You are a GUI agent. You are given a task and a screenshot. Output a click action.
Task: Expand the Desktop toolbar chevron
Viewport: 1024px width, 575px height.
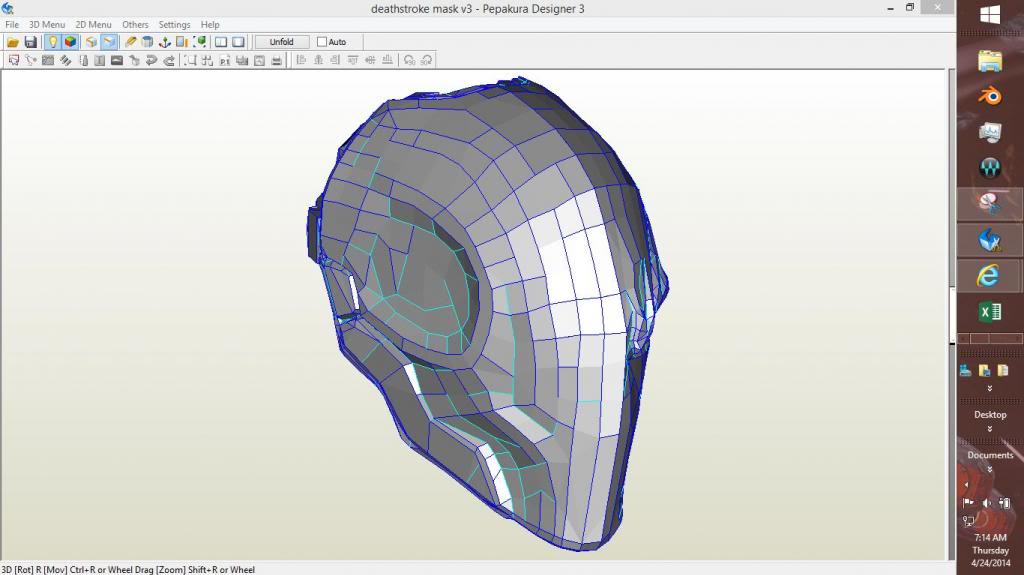[990, 429]
